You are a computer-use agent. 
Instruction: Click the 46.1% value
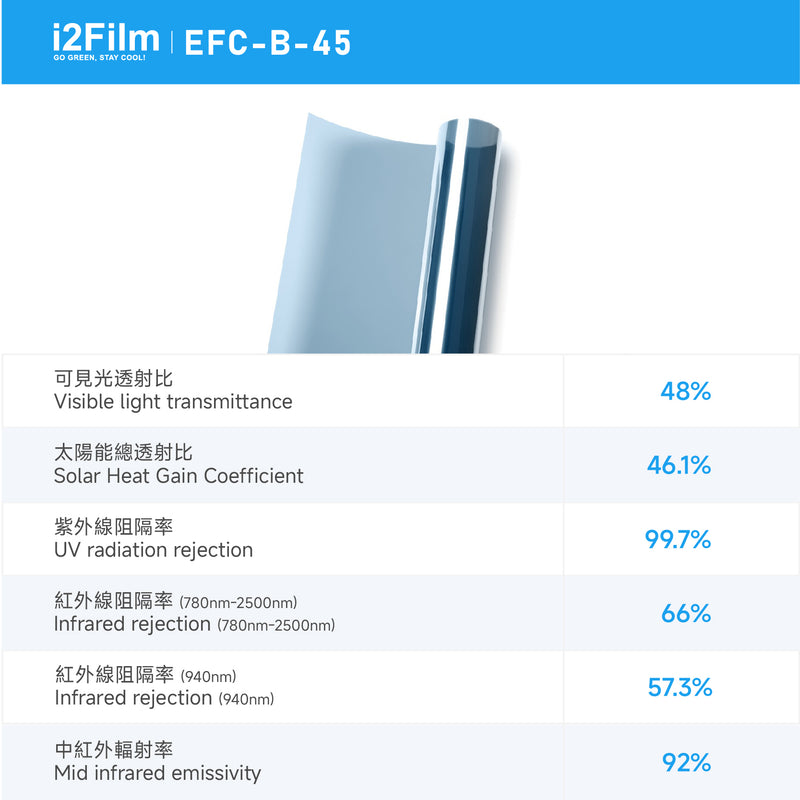tap(679, 465)
